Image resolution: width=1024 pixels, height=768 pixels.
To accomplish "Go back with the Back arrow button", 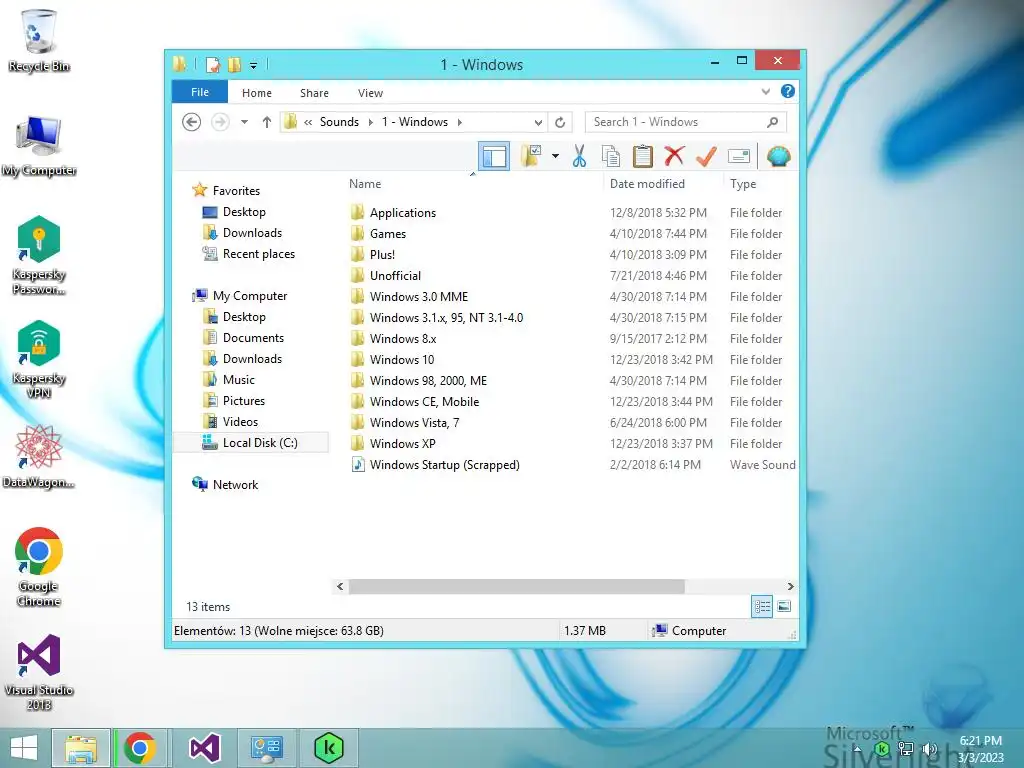I will [x=191, y=122].
